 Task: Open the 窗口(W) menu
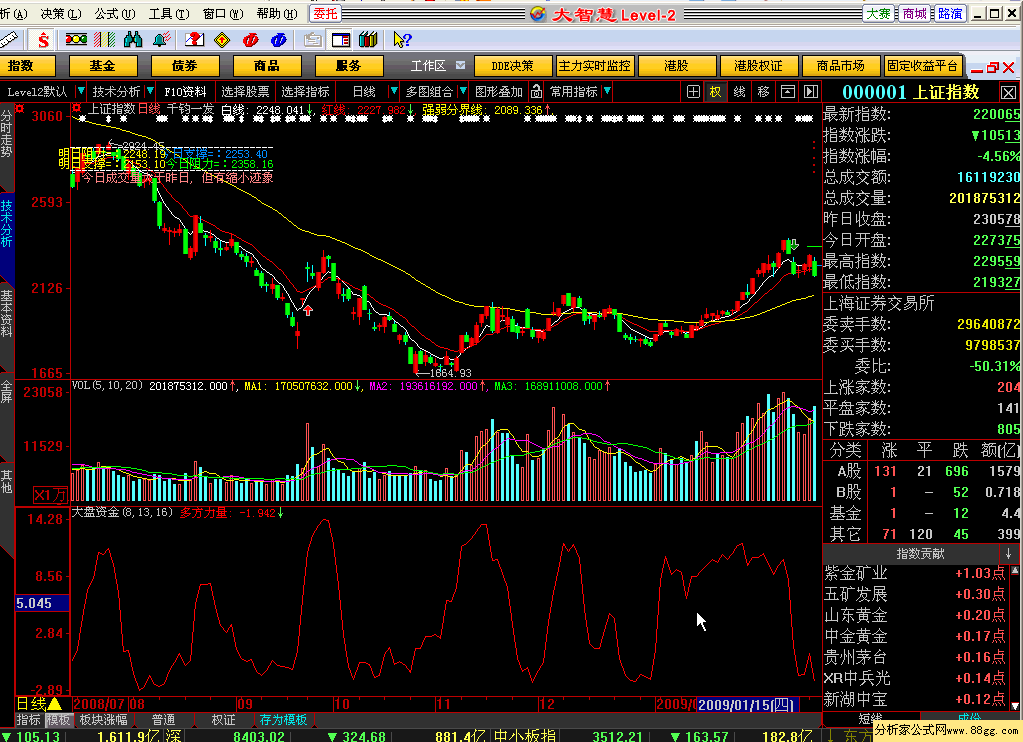click(x=223, y=14)
